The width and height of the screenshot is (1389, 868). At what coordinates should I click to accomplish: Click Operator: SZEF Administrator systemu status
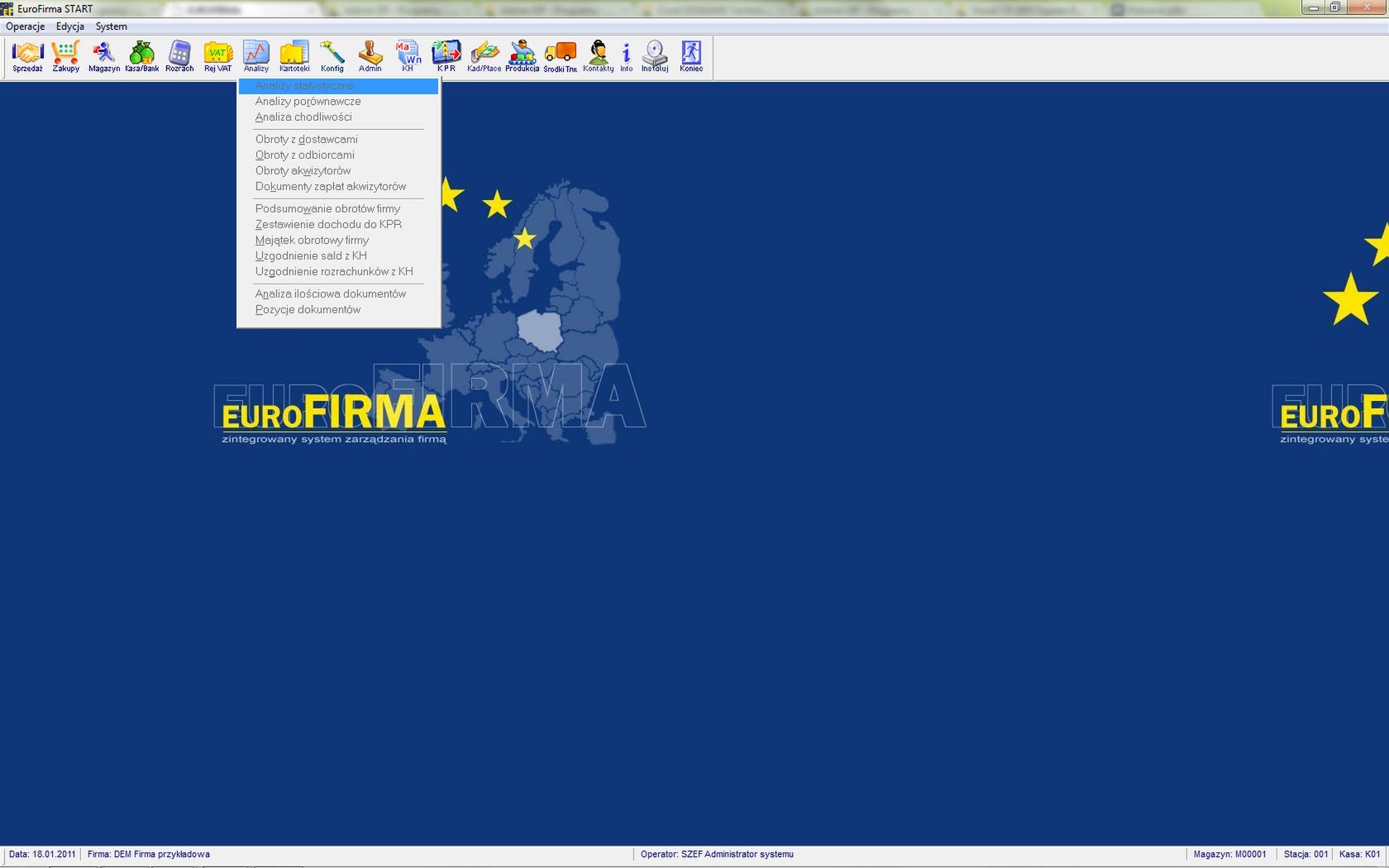[x=717, y=855]
